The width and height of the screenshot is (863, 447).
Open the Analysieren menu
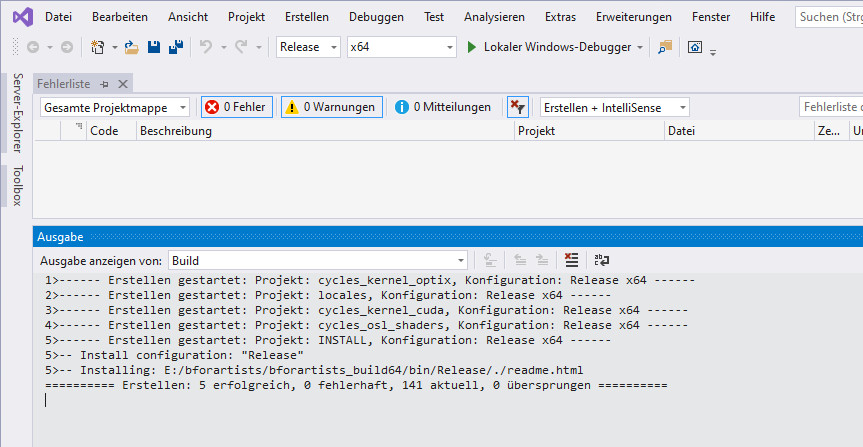(x=494, y=17)
